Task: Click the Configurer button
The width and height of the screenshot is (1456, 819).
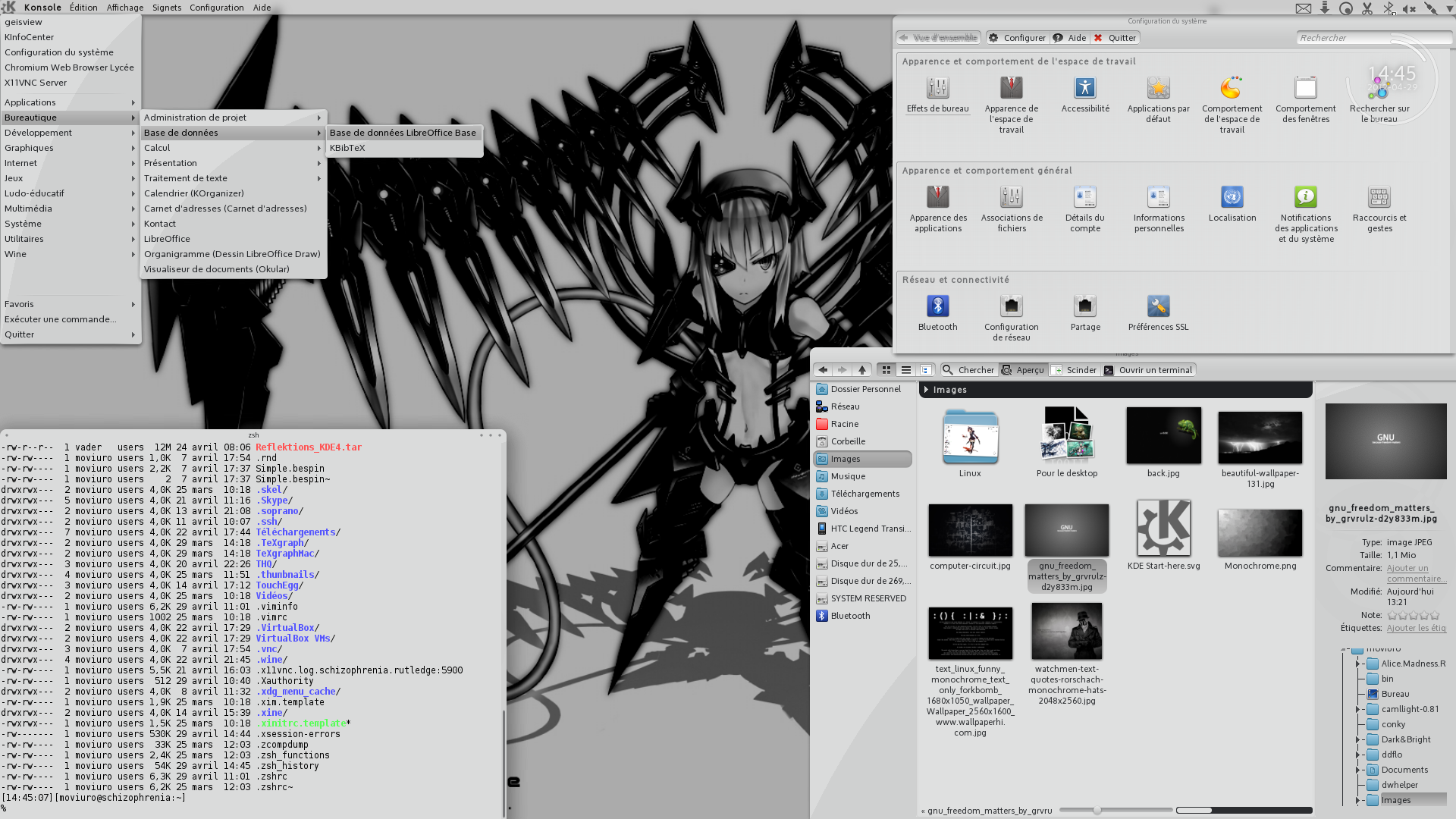Action: [1017, 38]
